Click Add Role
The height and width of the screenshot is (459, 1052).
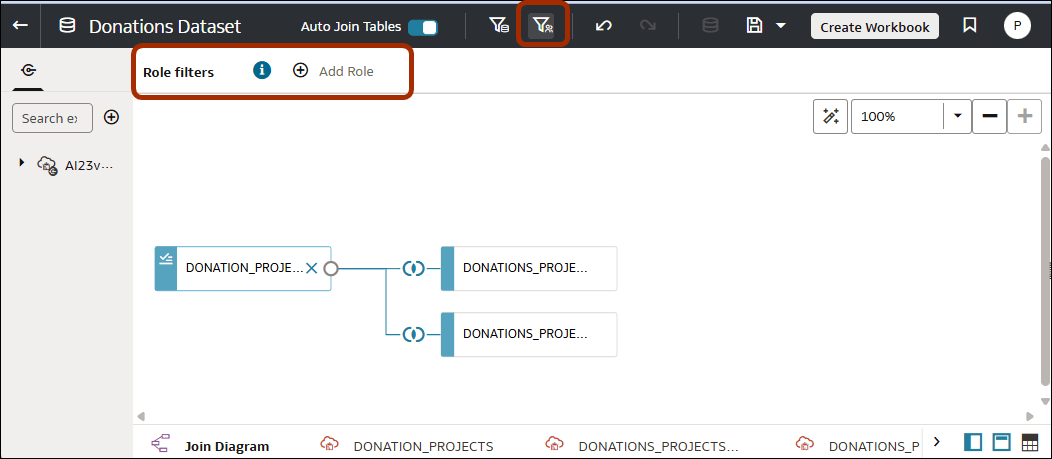[x=334, y=71]
